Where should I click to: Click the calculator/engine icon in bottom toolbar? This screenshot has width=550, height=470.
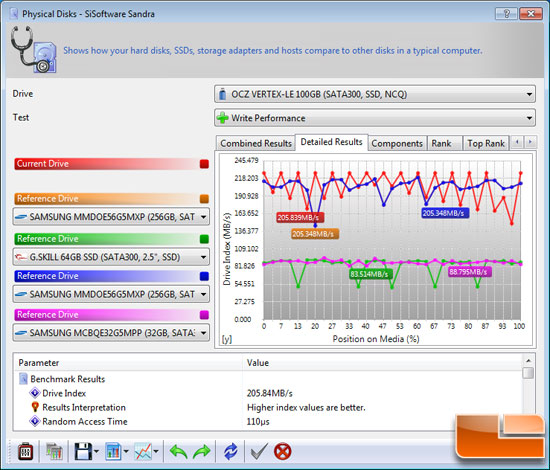[x=26, y=451]
